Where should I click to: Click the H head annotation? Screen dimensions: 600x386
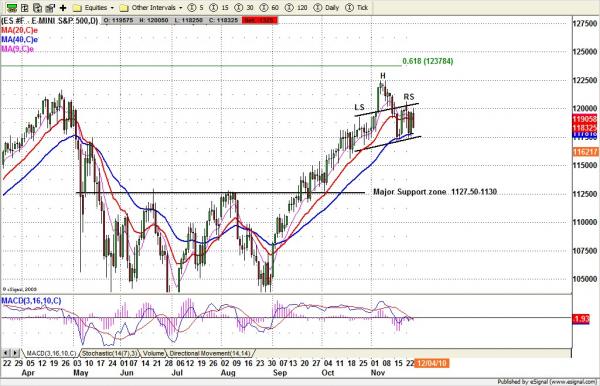(x=383, y=76)
